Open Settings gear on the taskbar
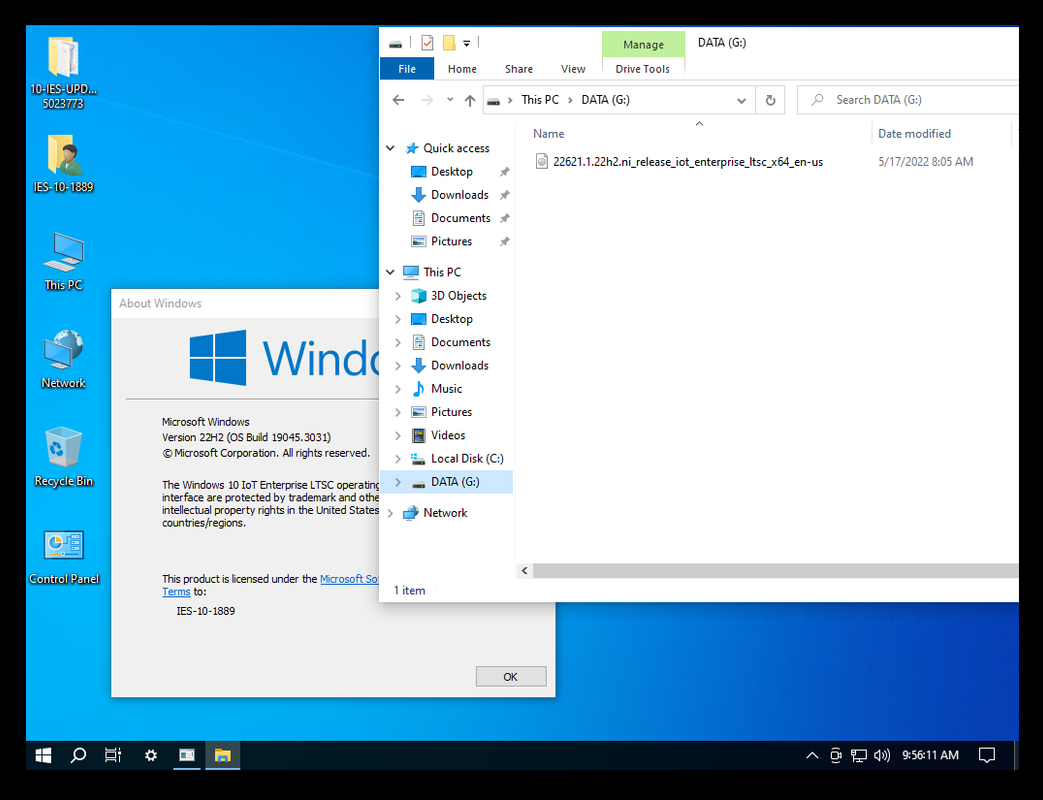The image size is (1043, 800). coord(151,755)
